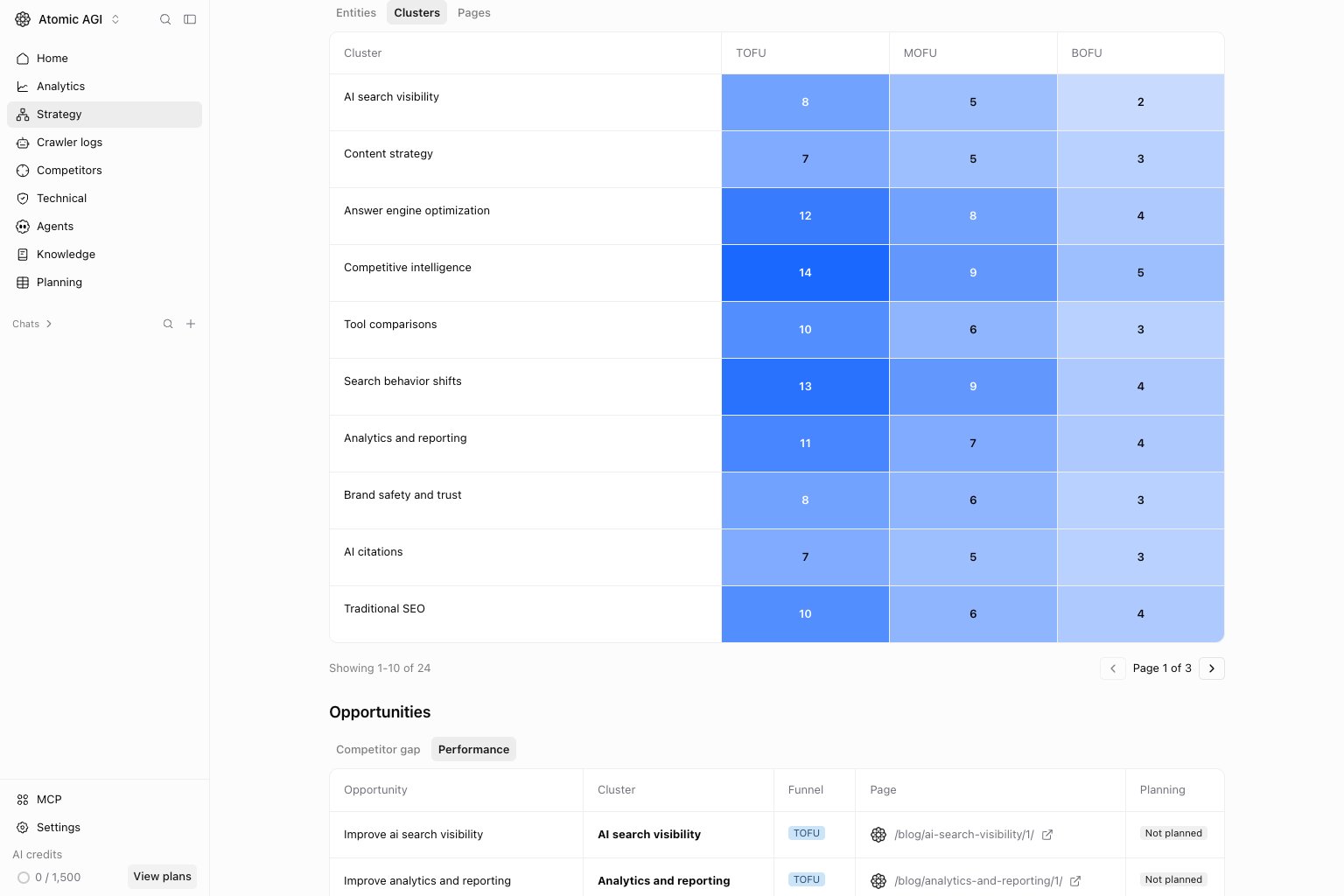The width and height of the screenshot is (1344, 896).
Task: Open the Technical section
Action: point(104,199)
